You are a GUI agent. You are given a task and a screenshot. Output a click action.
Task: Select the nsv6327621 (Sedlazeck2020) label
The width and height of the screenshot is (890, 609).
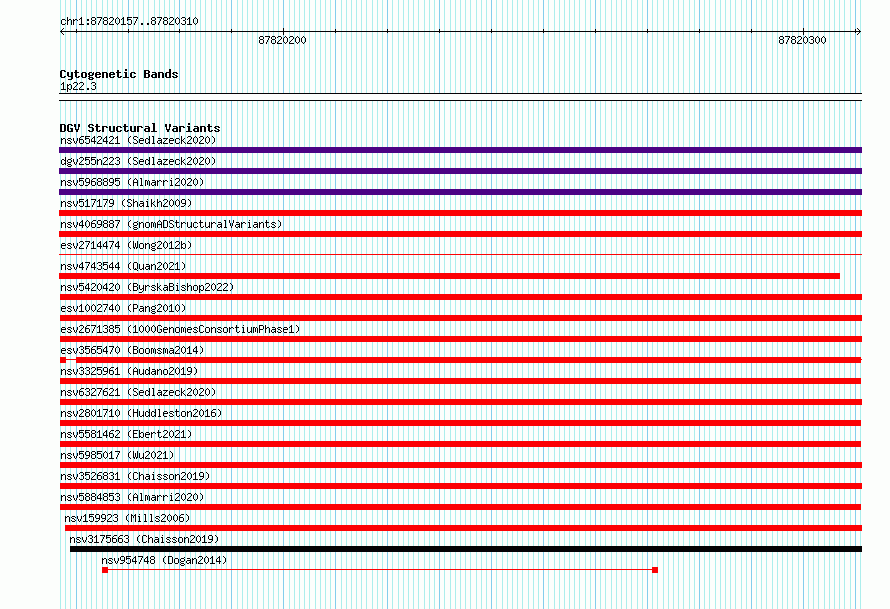click(x=138, y=392)
